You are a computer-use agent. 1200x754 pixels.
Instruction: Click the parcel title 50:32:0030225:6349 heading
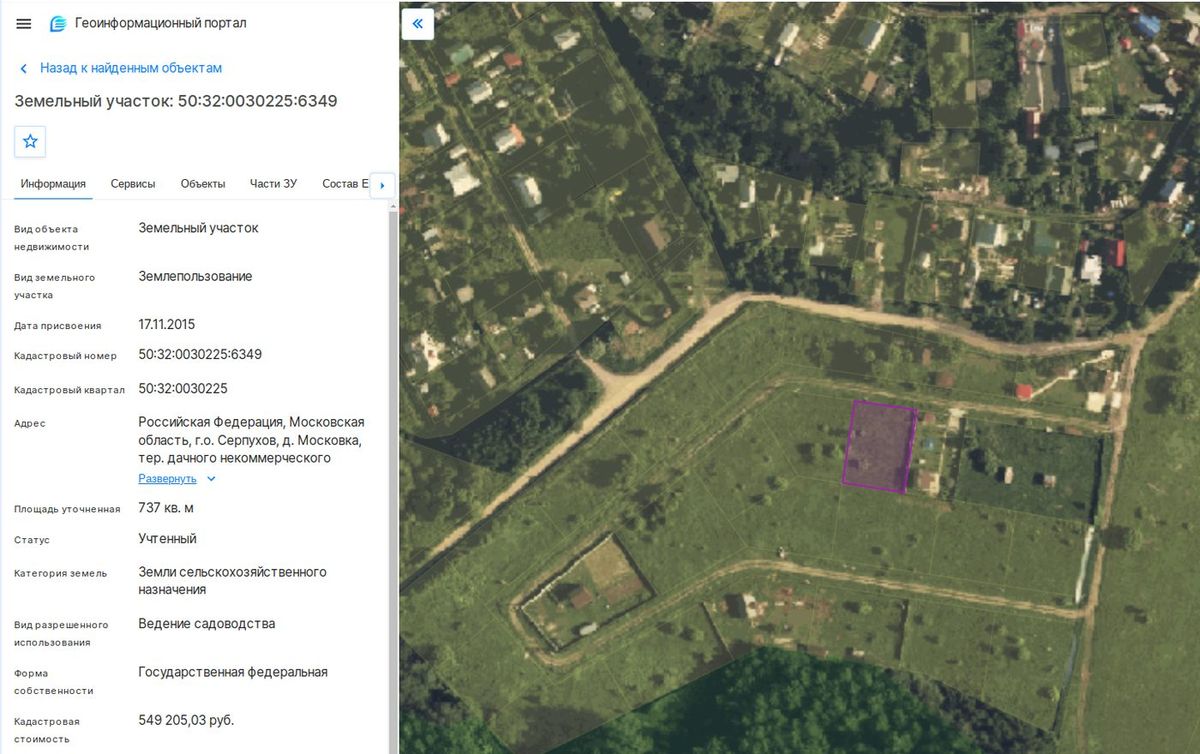(x=176, y=101)
